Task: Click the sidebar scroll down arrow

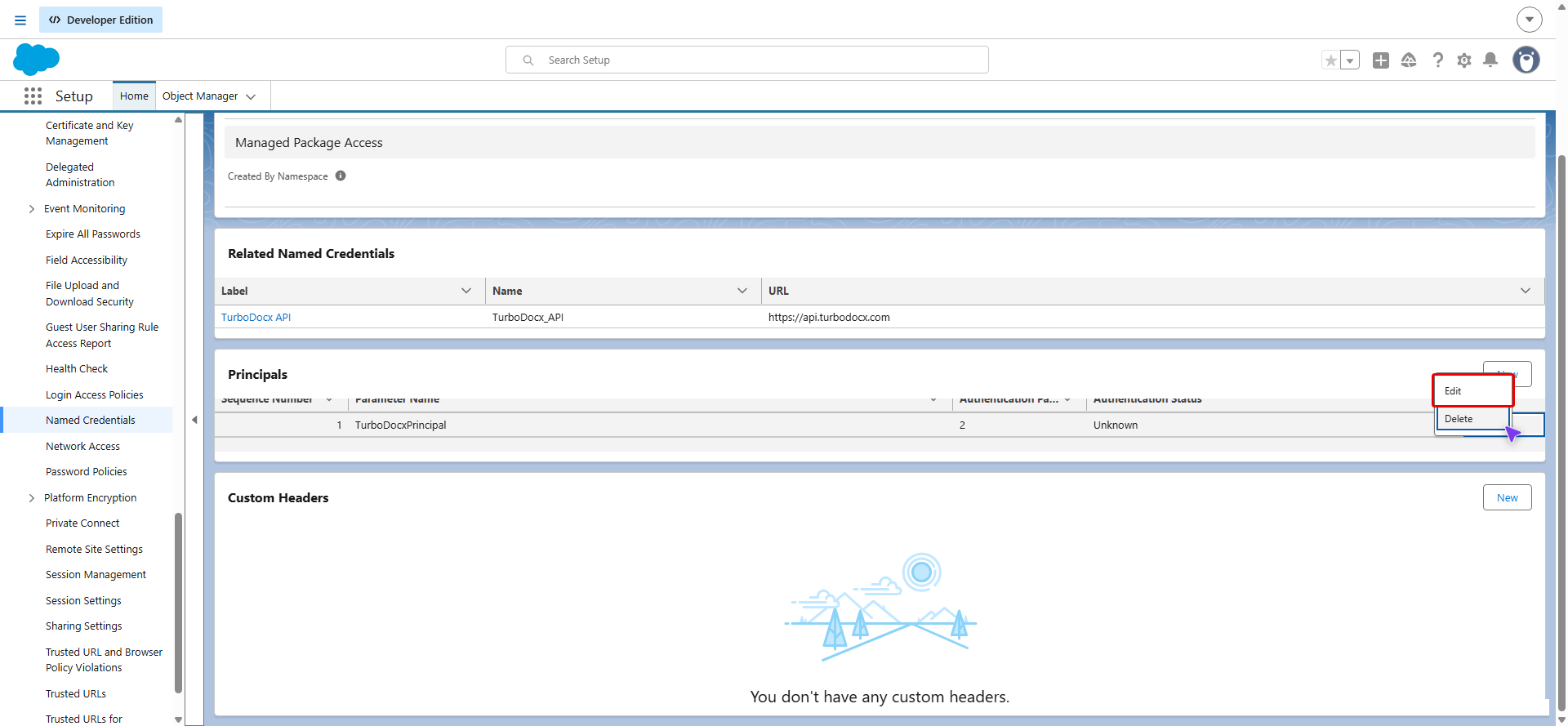Action: tap(178, 719)
